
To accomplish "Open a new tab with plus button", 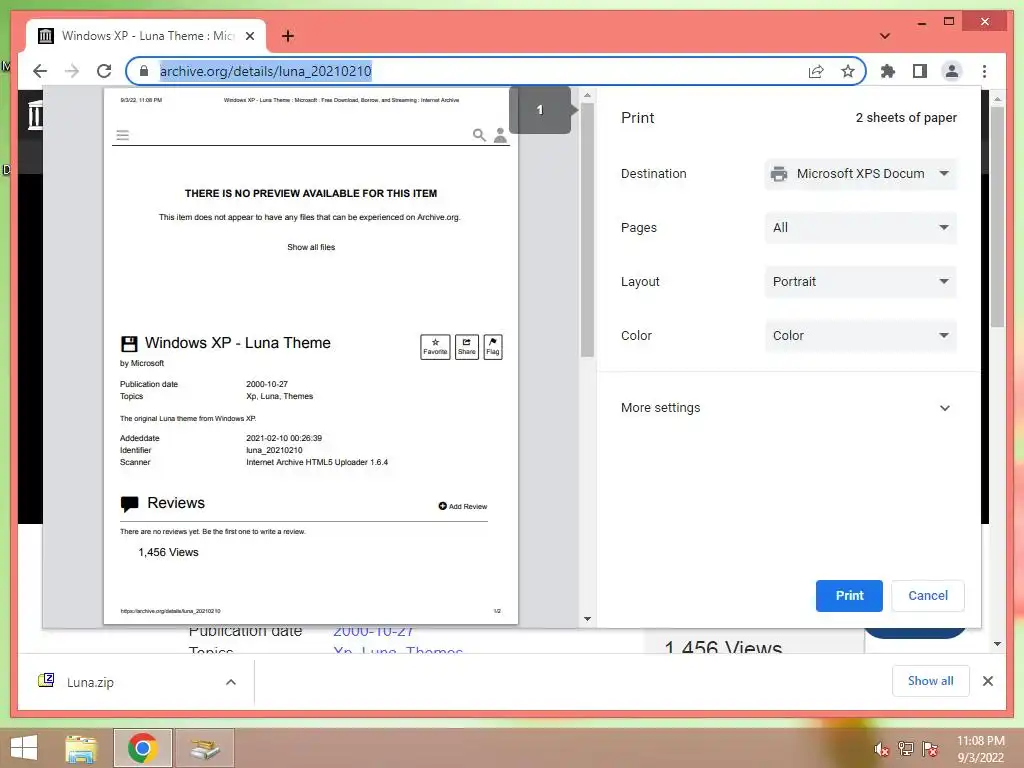I will coord(288,36).
